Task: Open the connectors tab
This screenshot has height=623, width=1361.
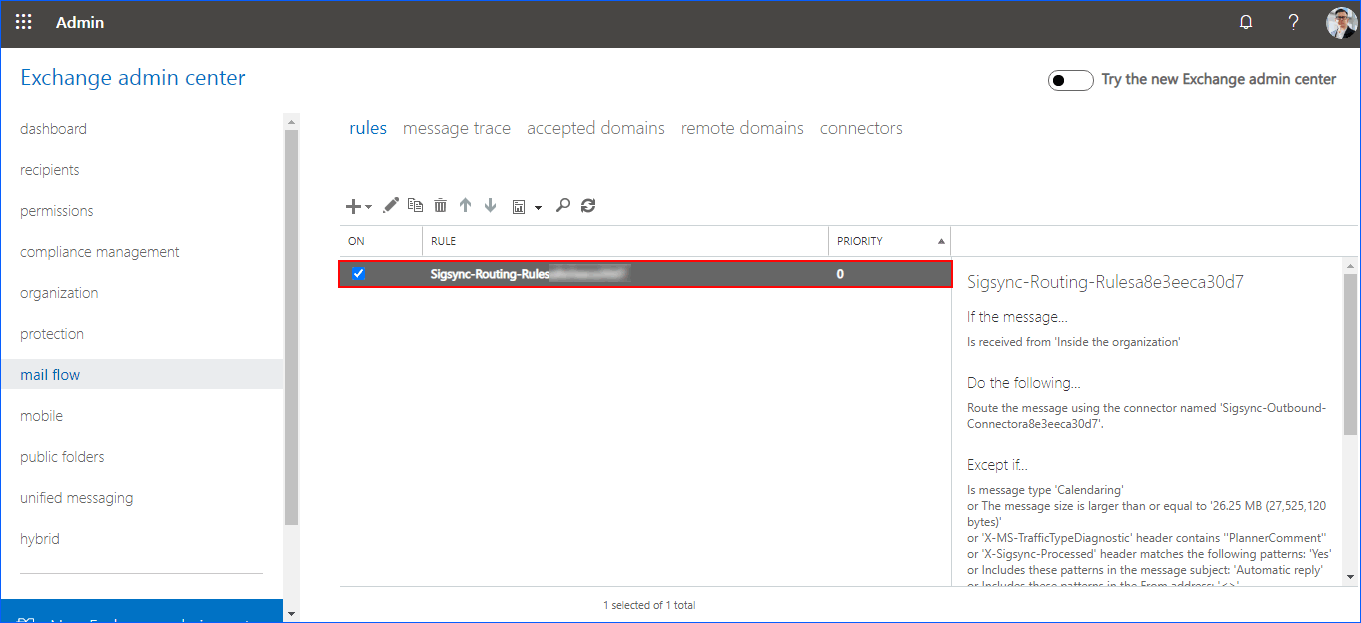Action: pos(860,128)
